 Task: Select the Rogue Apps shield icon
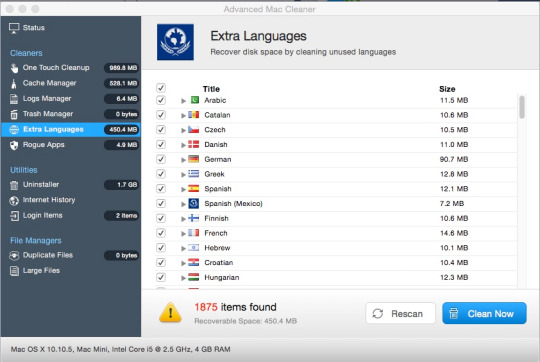coord(14,145)
